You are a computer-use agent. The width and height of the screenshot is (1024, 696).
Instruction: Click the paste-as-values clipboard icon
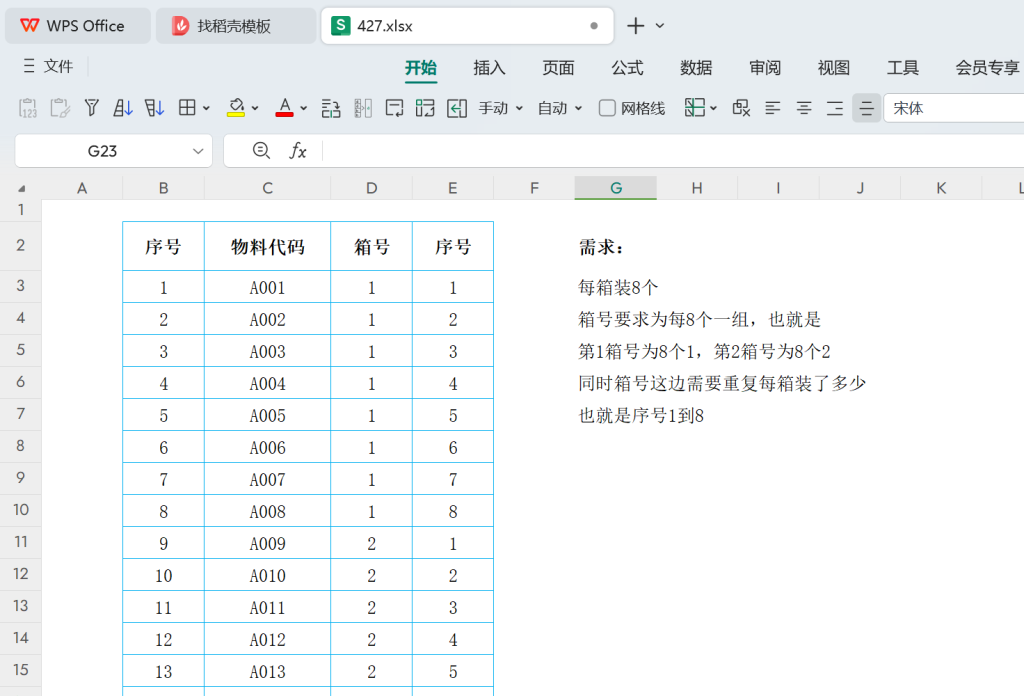(28, 108)
